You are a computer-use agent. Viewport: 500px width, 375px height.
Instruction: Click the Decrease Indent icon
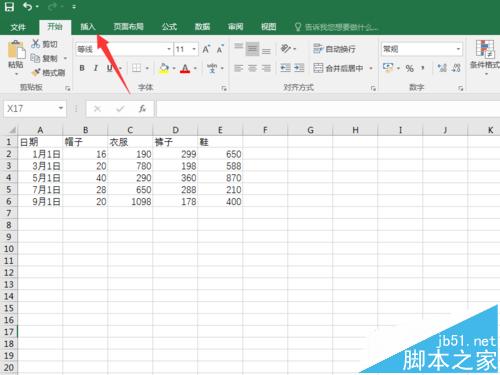[x=285, y=68]
